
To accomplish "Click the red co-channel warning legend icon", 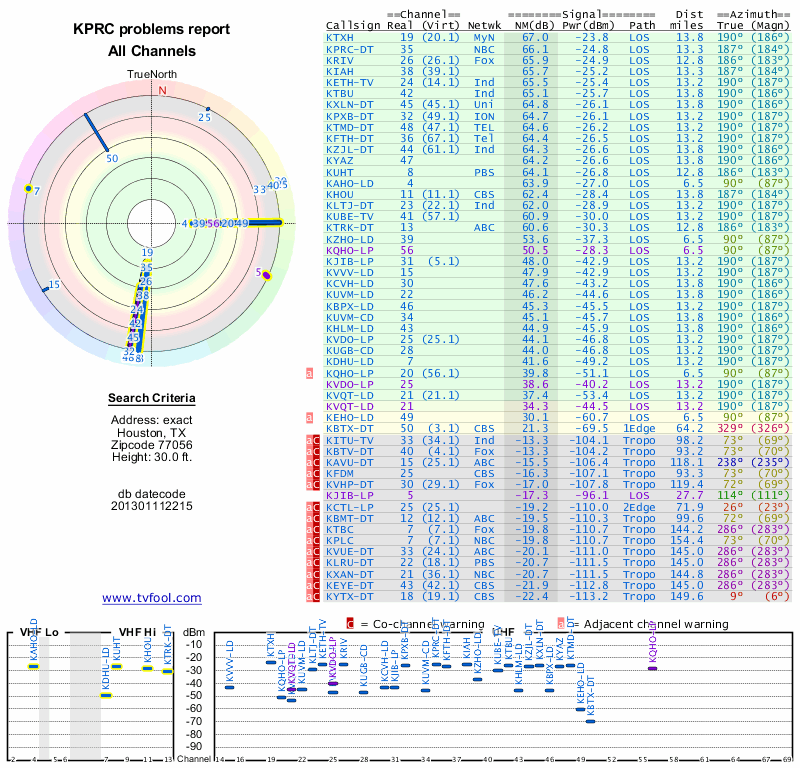I will (x=350, y=624).
